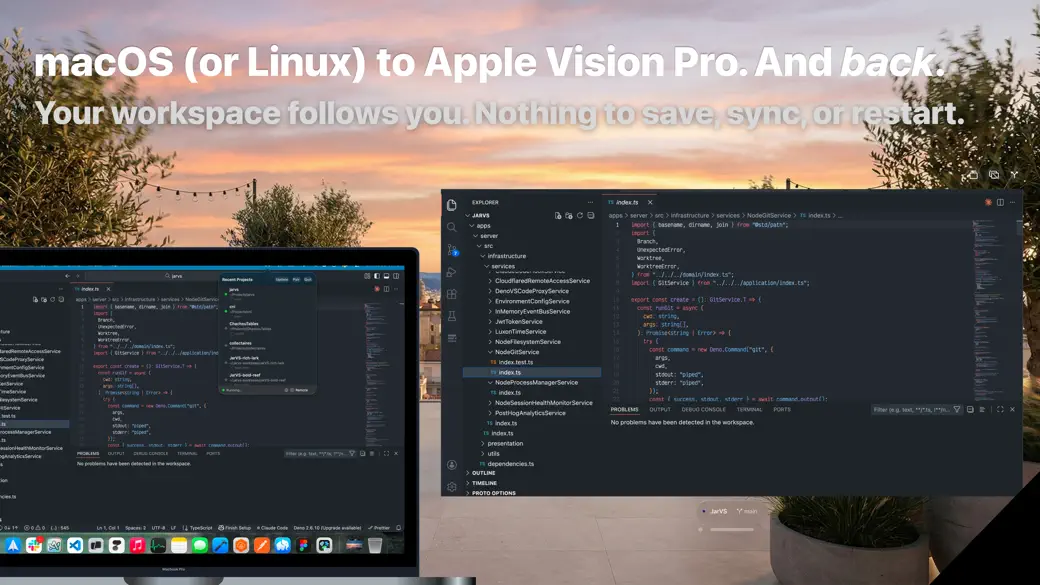Image resolution: width=1040 pixels, height=585 pixels.
Task: Open Search view in Vision Pro activity bar
Action: (x=452, y=228)
